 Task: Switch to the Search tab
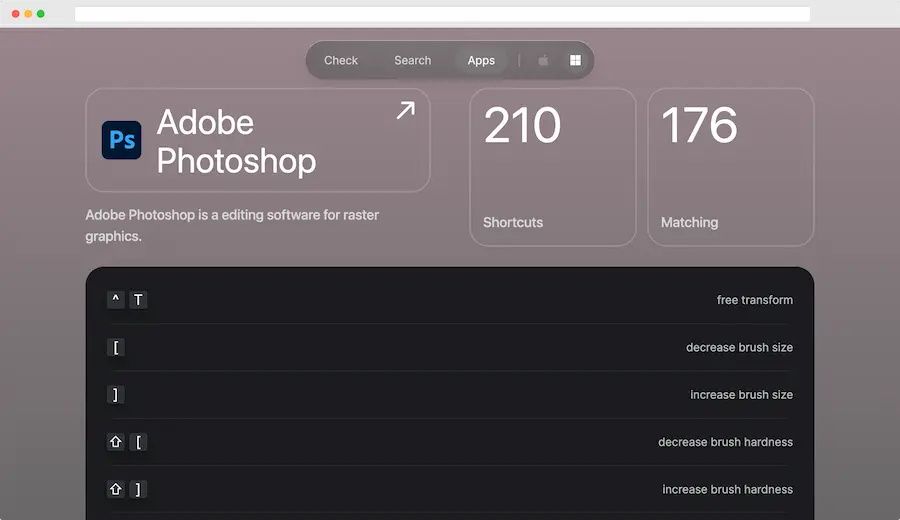coord(413,60)
